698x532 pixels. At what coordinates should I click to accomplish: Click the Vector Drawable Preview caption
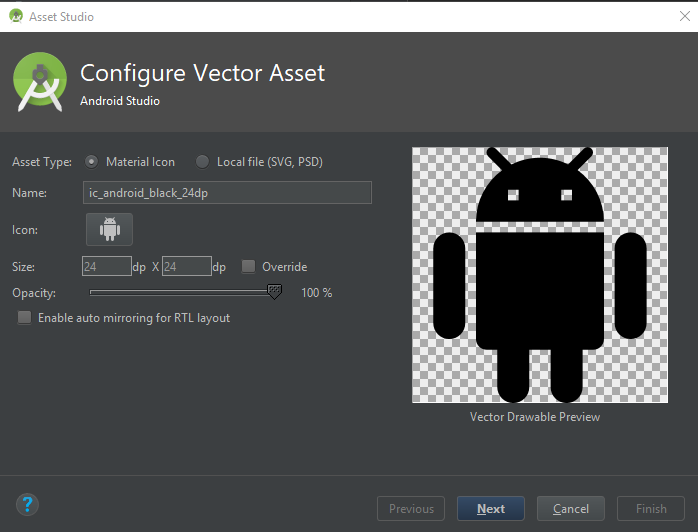[x=535, y=417]
